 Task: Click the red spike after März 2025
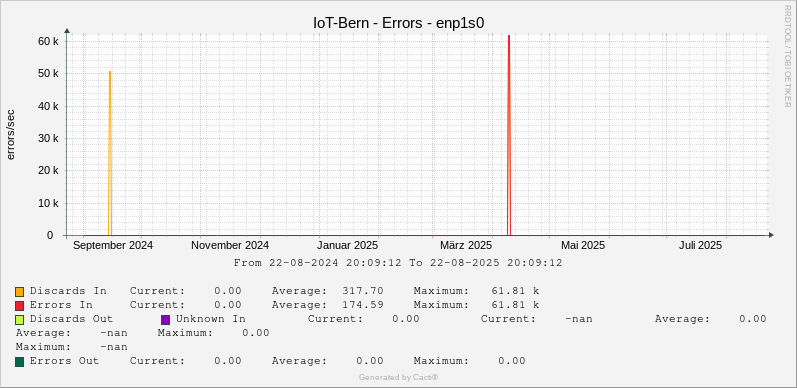click(x=508, y=135)
